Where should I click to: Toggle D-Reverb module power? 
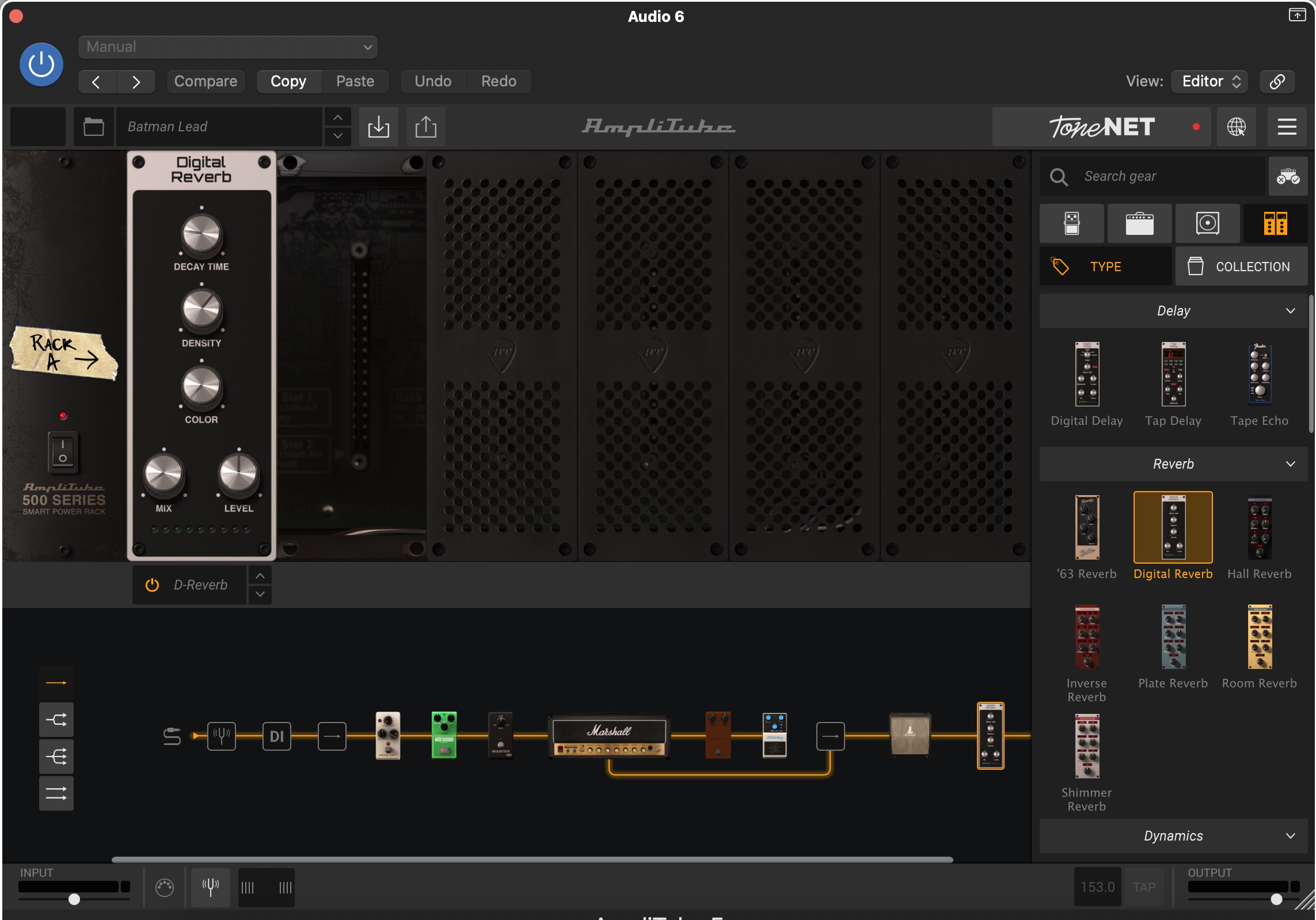point(152,585)
